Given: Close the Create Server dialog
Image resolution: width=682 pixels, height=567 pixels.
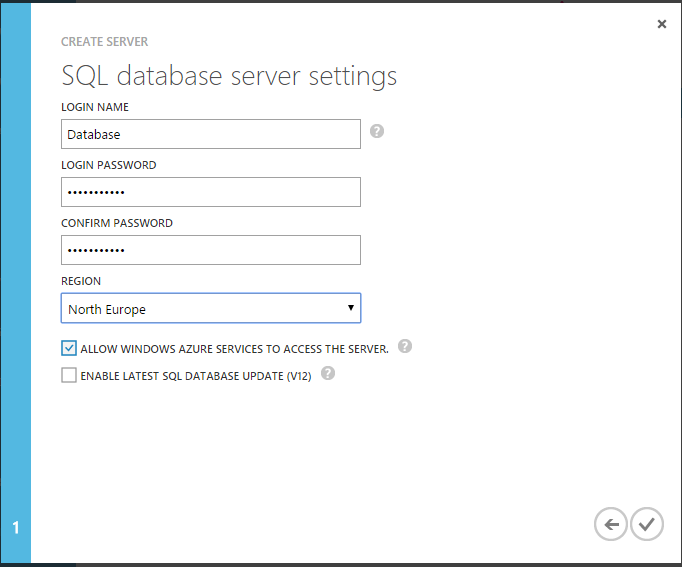Looking at the screenshot, I should click(662, 24).
